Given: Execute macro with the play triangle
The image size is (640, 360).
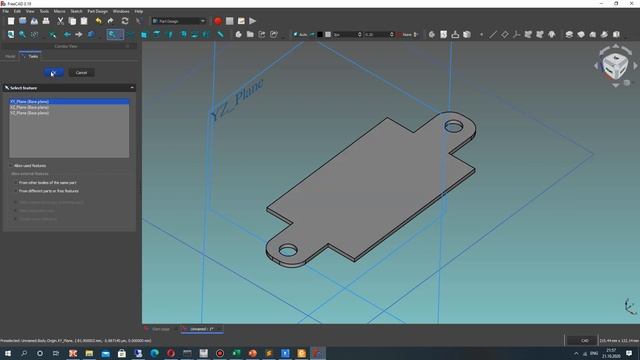Looking at the screenshot, I should click(x=253, y=21).
